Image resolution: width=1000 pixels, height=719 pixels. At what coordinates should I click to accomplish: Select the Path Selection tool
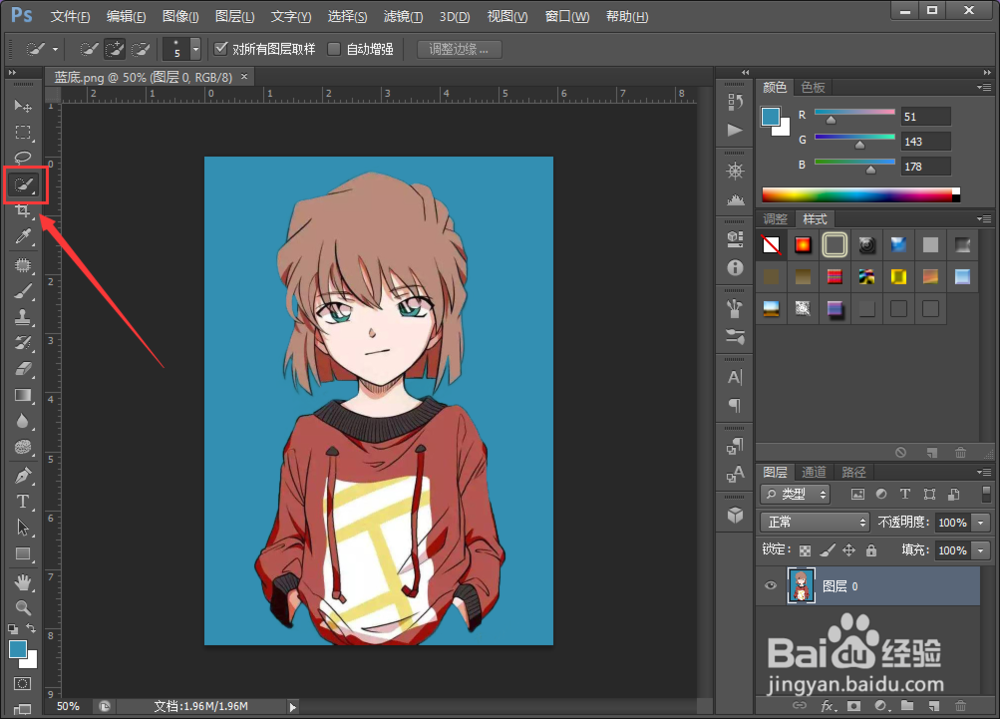(23, 528)
